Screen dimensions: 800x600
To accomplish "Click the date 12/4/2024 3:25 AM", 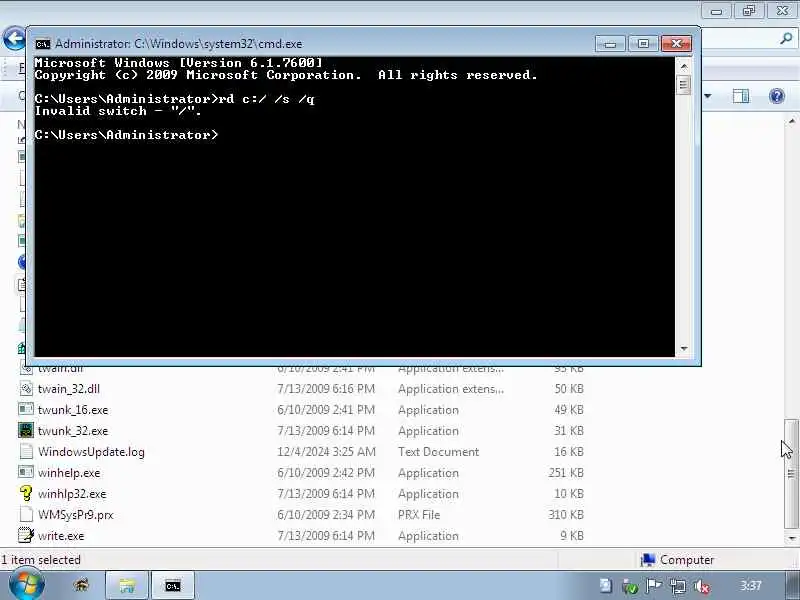I will (327, 452).
